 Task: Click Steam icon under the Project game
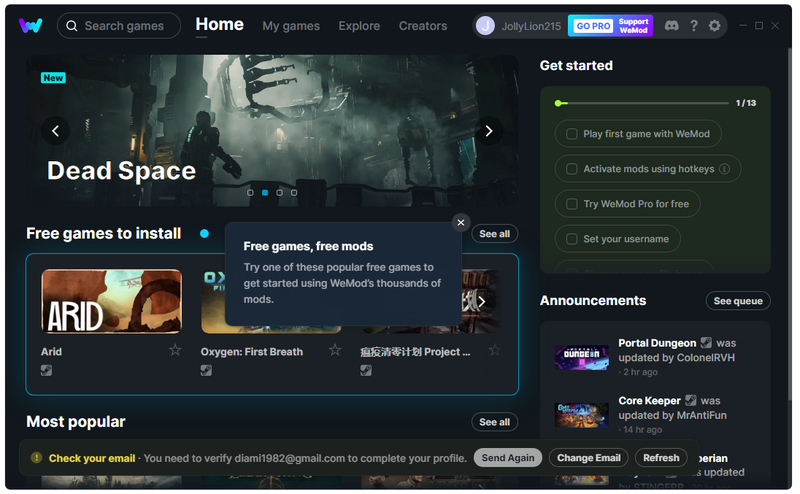[366, 370]
